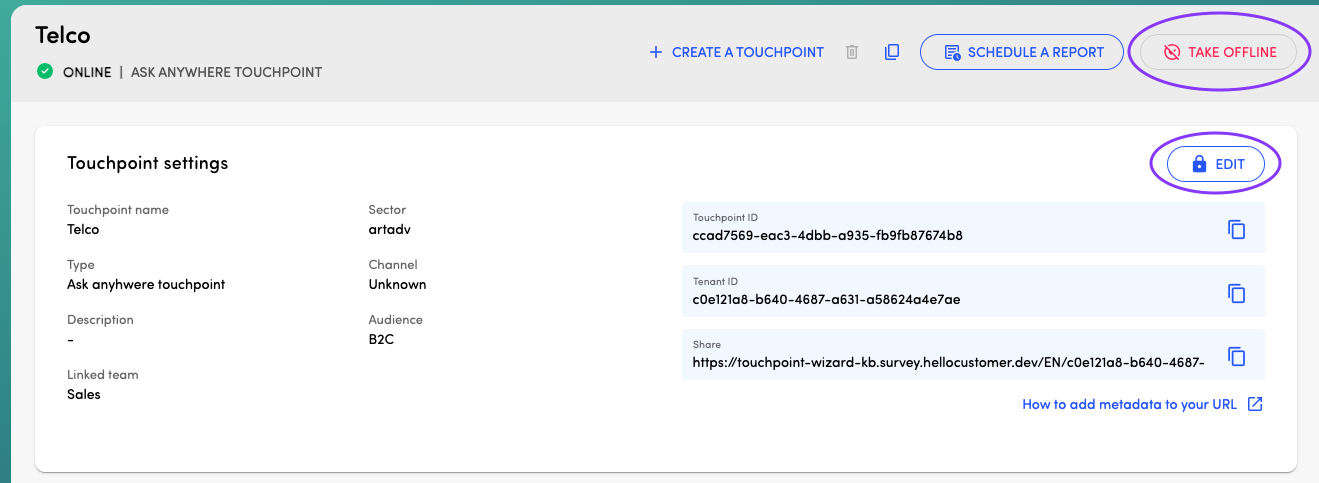Click Create a Touchpoint
The height and width of the screenshot is (483, 1319).
[736, 52]
